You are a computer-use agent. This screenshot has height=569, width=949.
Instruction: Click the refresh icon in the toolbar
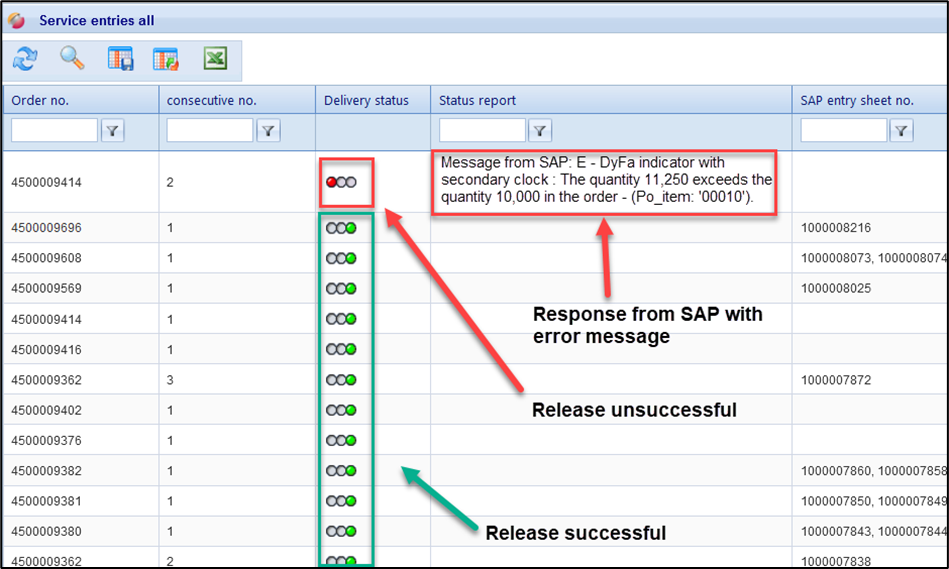24,60
